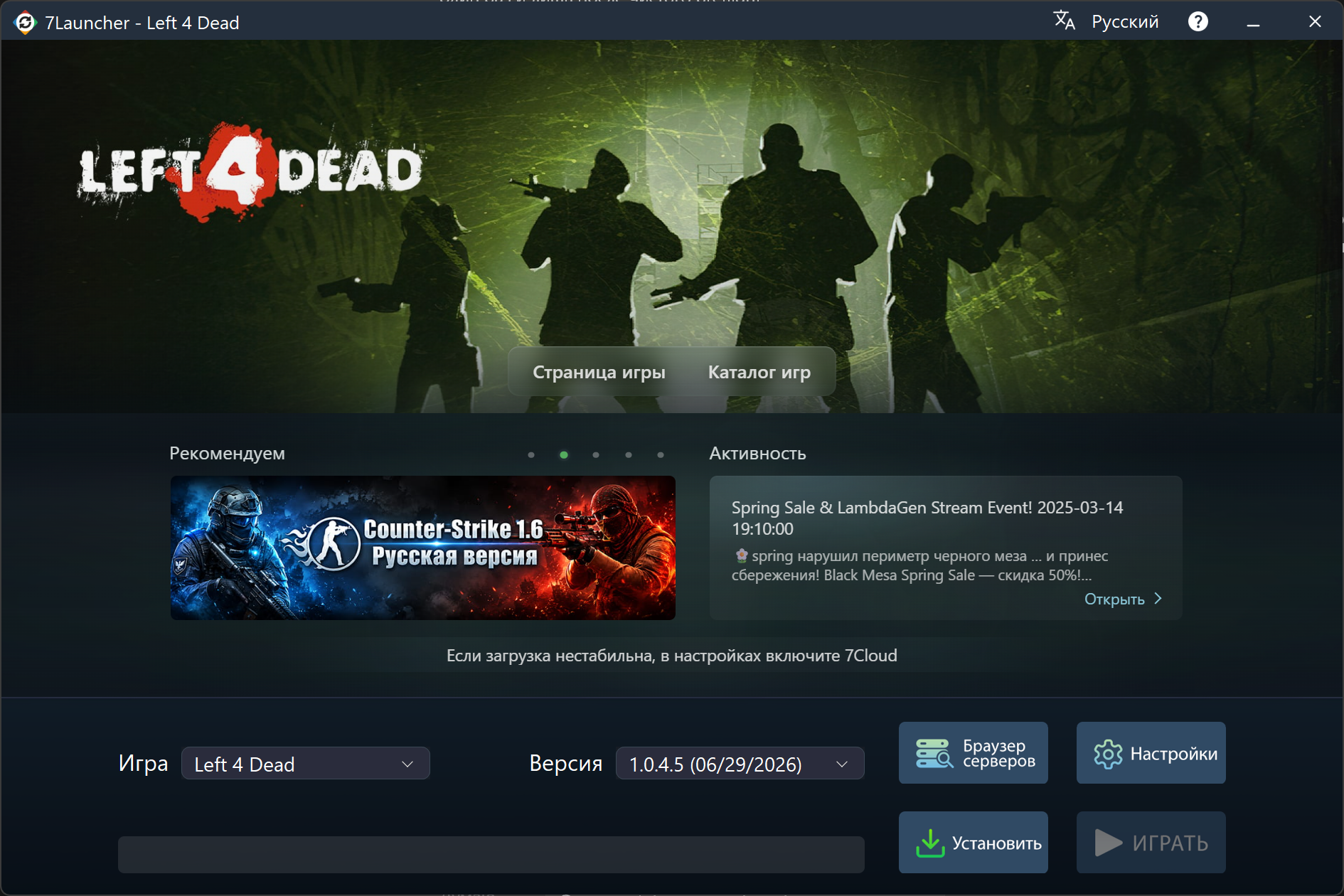1344x896 pixels.
Task: Open the Counter-Strike 1.6 banner
Action: tap(423, 548)
